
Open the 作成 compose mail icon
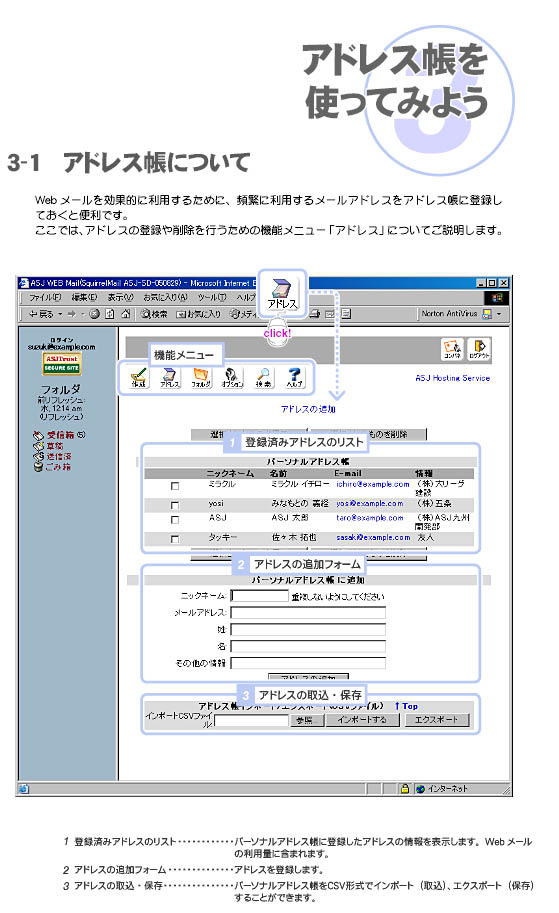click(x=139, y=377)
